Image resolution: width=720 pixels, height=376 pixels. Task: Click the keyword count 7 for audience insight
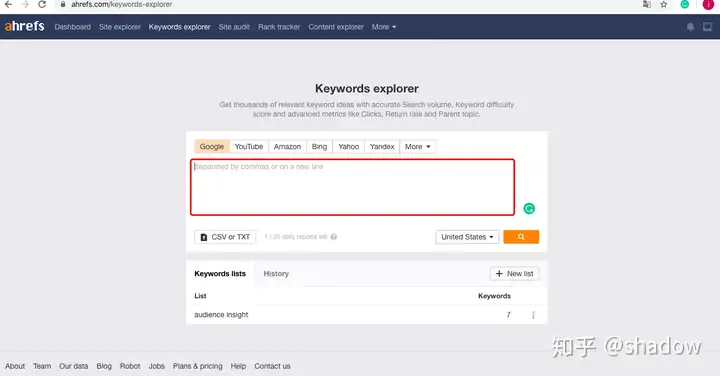coord(508,315)
